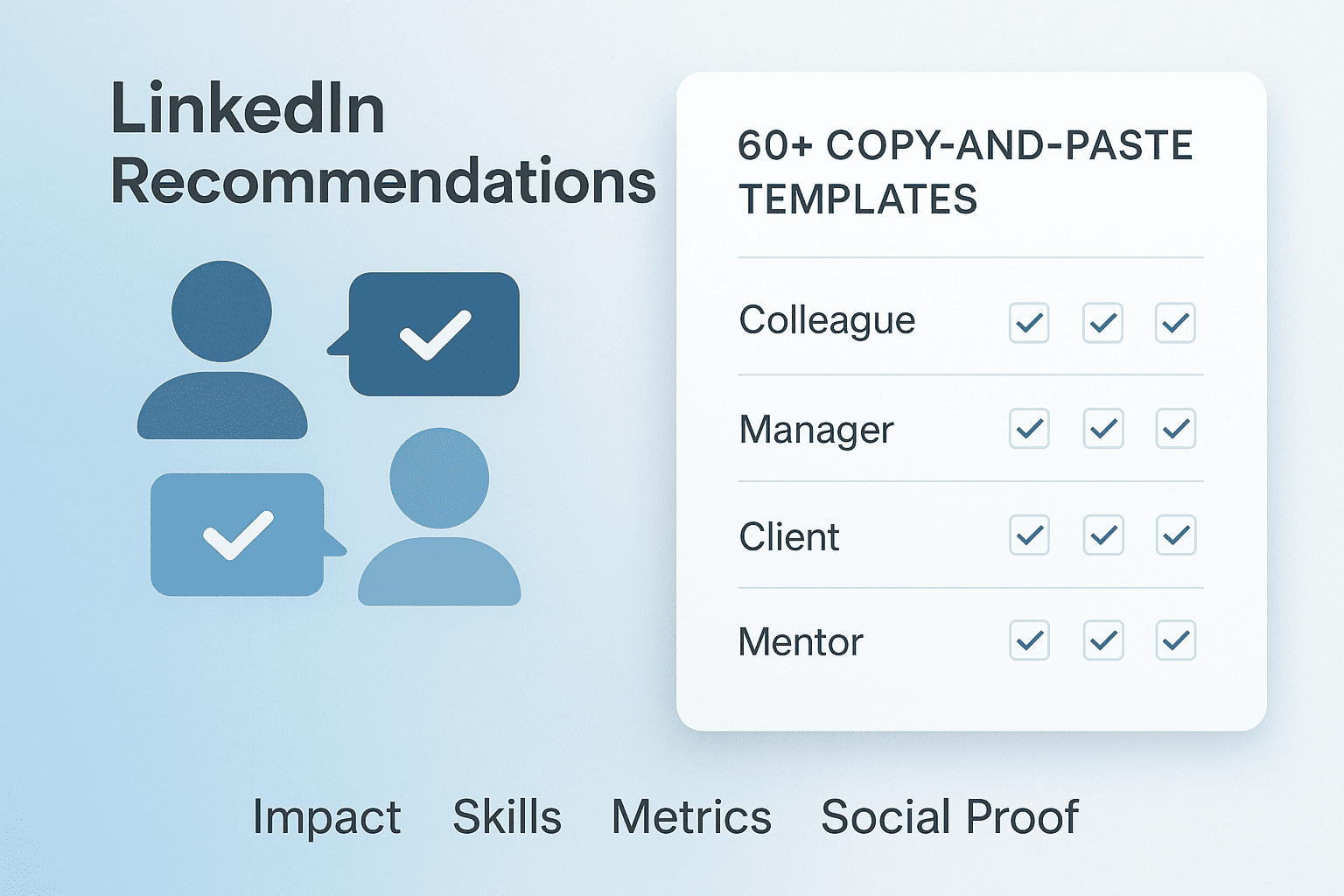Toggle the first Manager checkbox

1029,429
